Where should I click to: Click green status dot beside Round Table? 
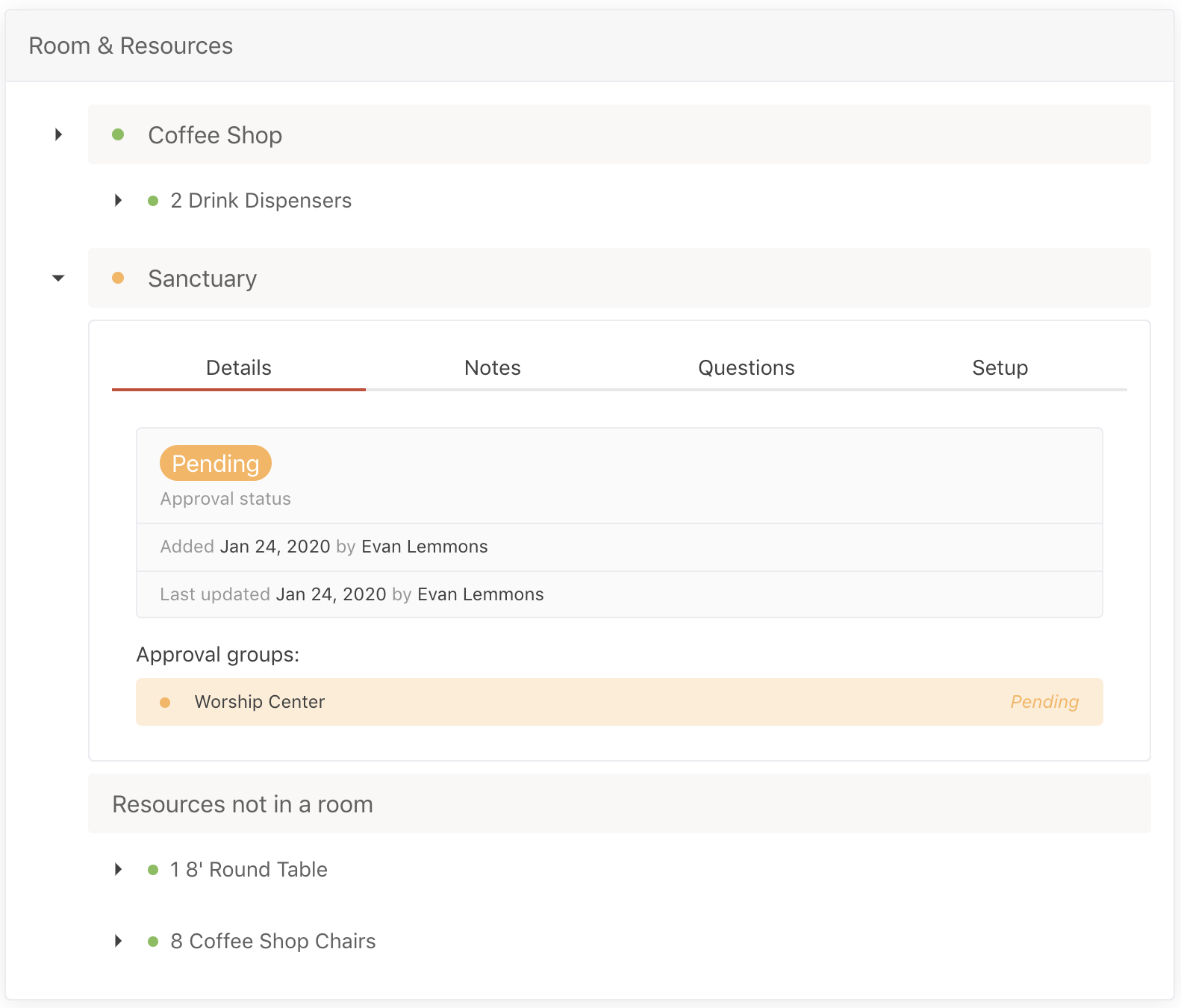click(x=153, y=870)
